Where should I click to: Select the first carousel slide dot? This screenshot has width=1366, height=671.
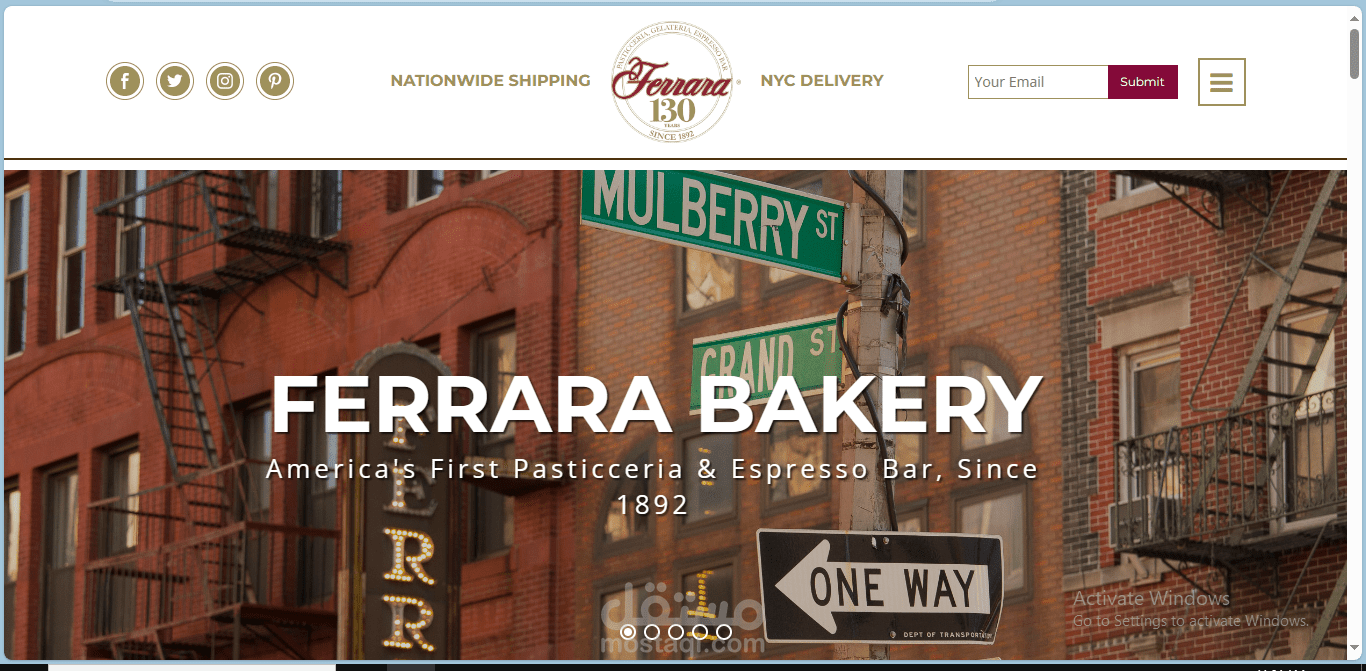pos(628,632)
